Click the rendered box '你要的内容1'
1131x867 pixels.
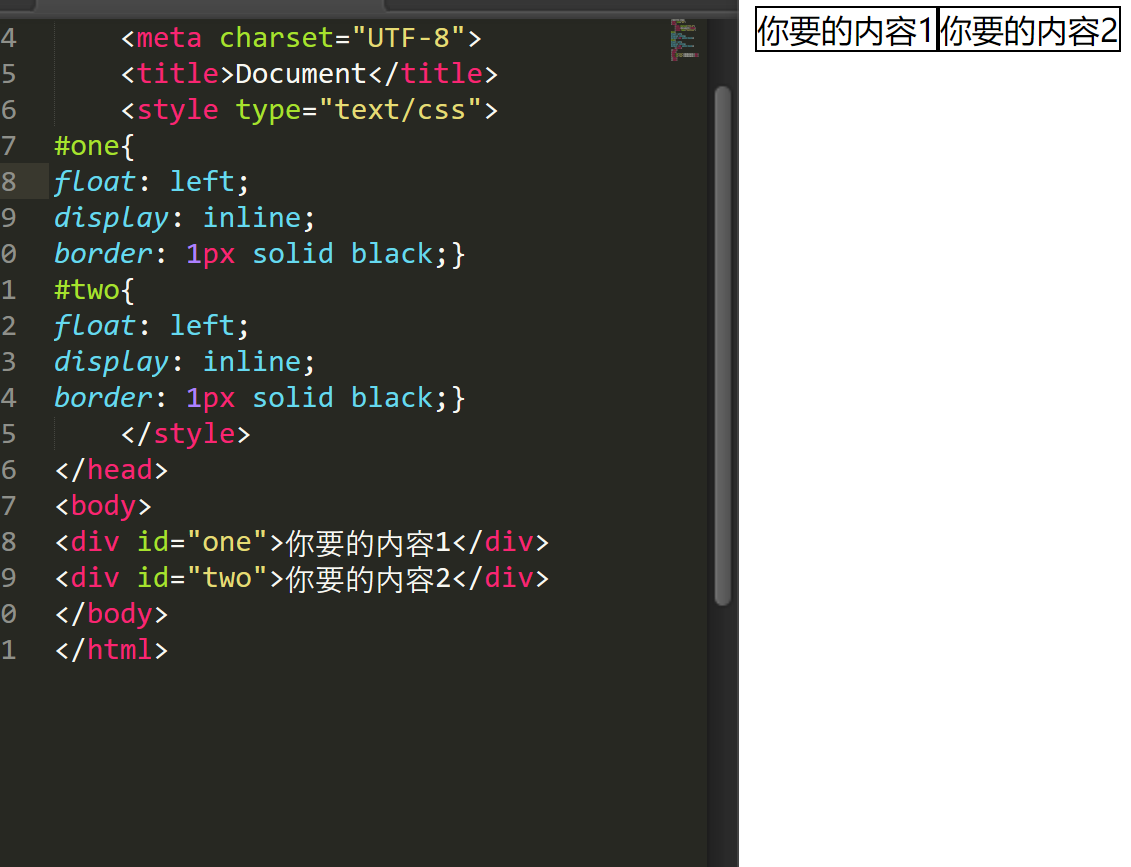846,30
